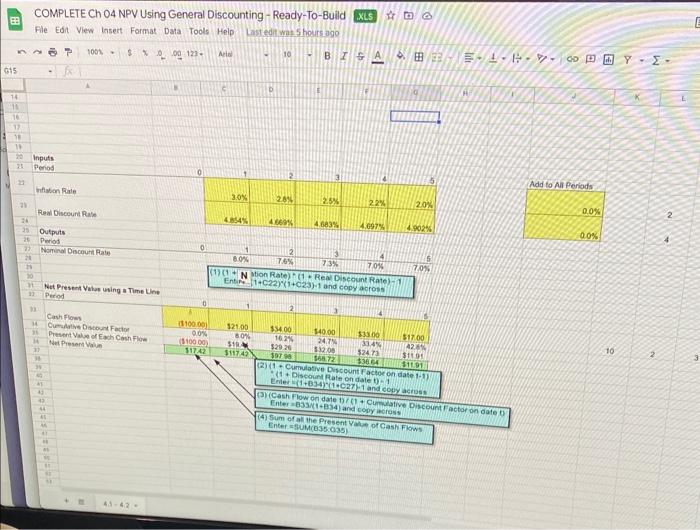Format selection as percent
Viewport: 700px width, 530px height.
click(x=145, y=53)
